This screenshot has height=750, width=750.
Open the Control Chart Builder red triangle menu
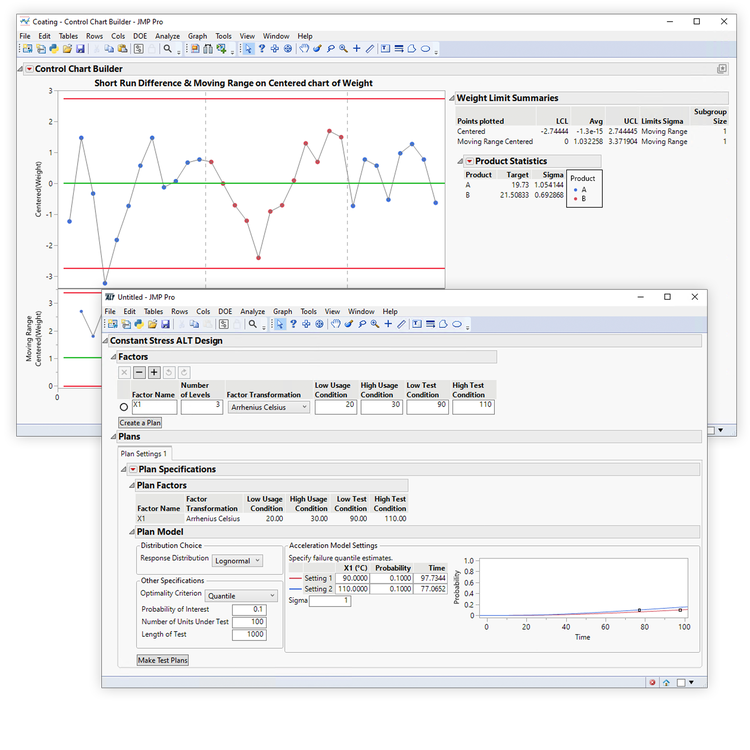[28, 69]
